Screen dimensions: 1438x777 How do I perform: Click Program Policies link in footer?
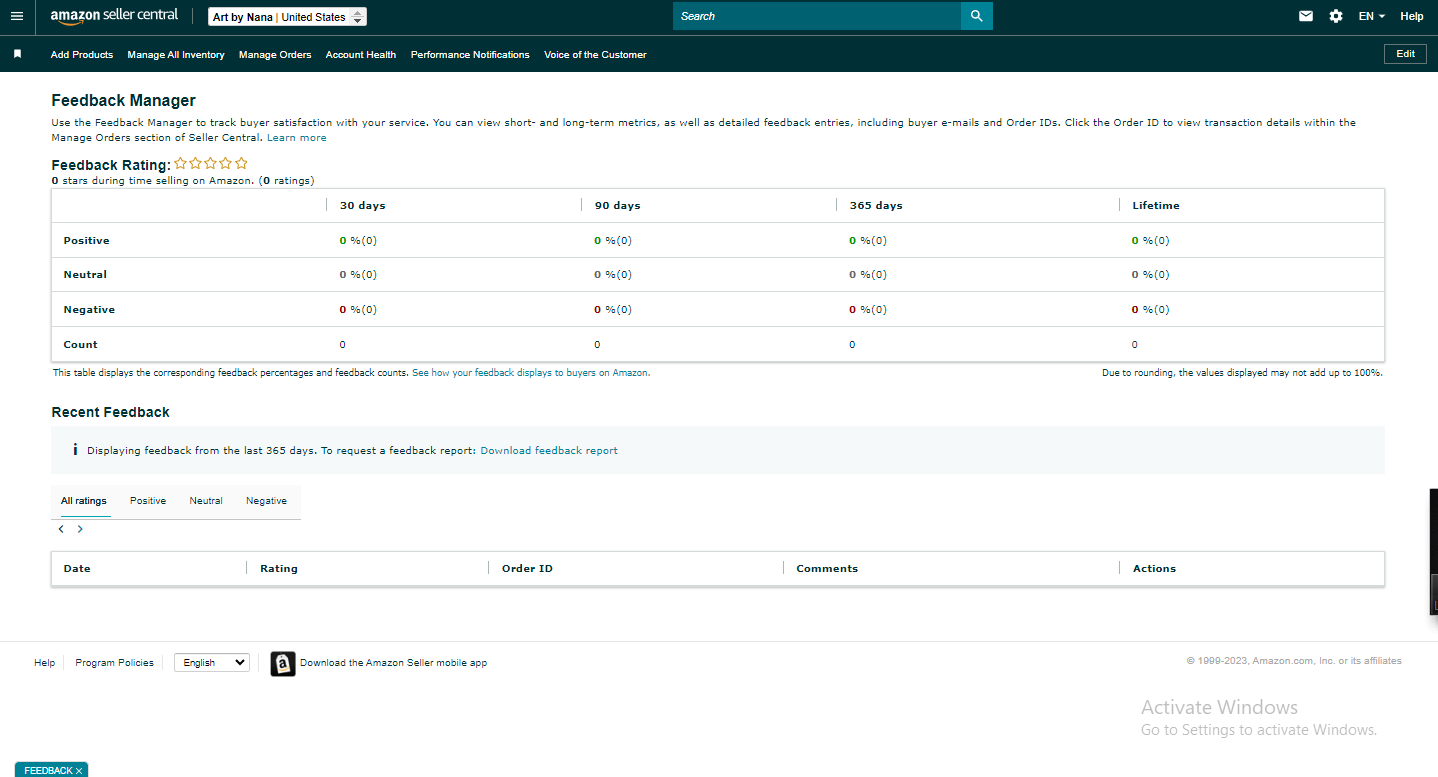(x=115, y=663)
